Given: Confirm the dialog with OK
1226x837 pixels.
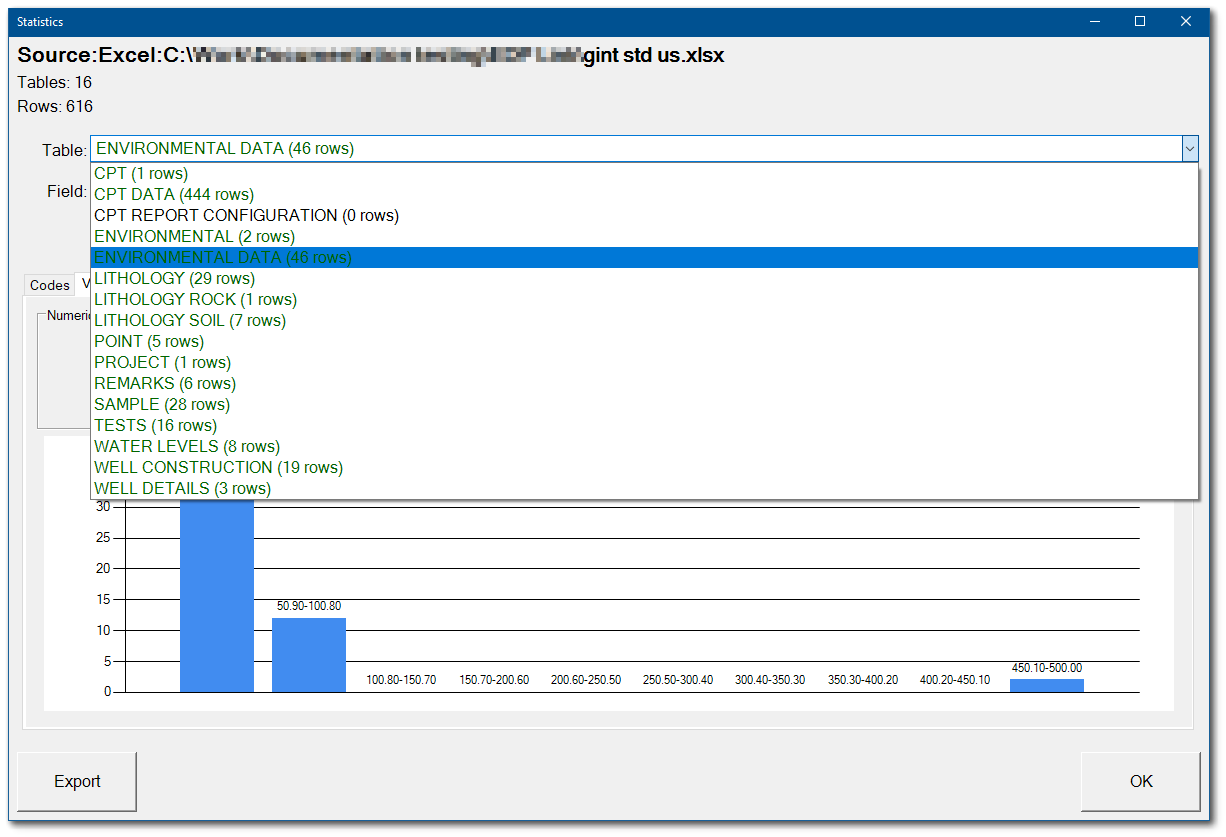Looking at the screenshot, I should (x=1139, y=781).
